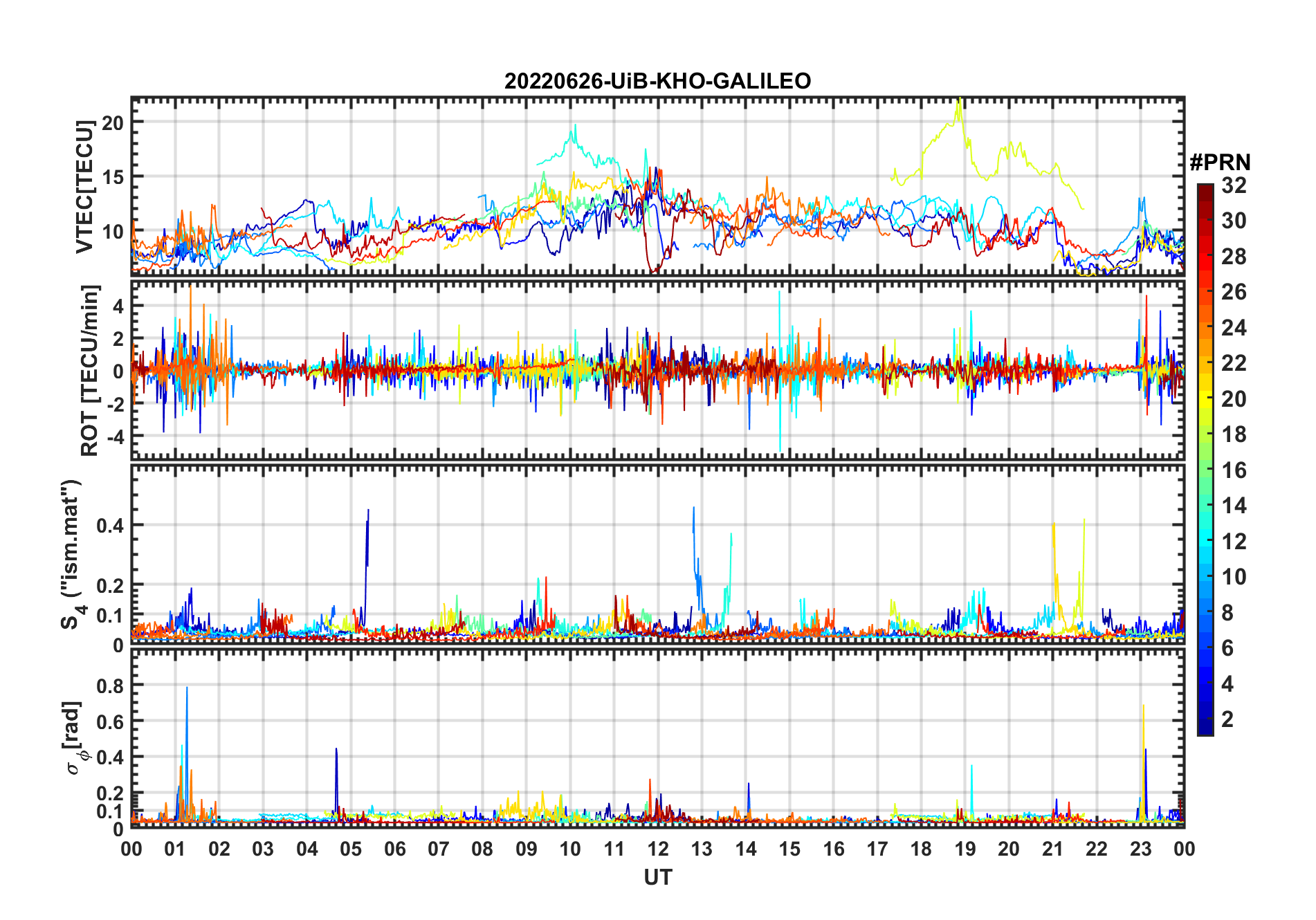Click the #PRN colorbar title
Viewport: 1316px width, 920px height.
click(1220, 163)
